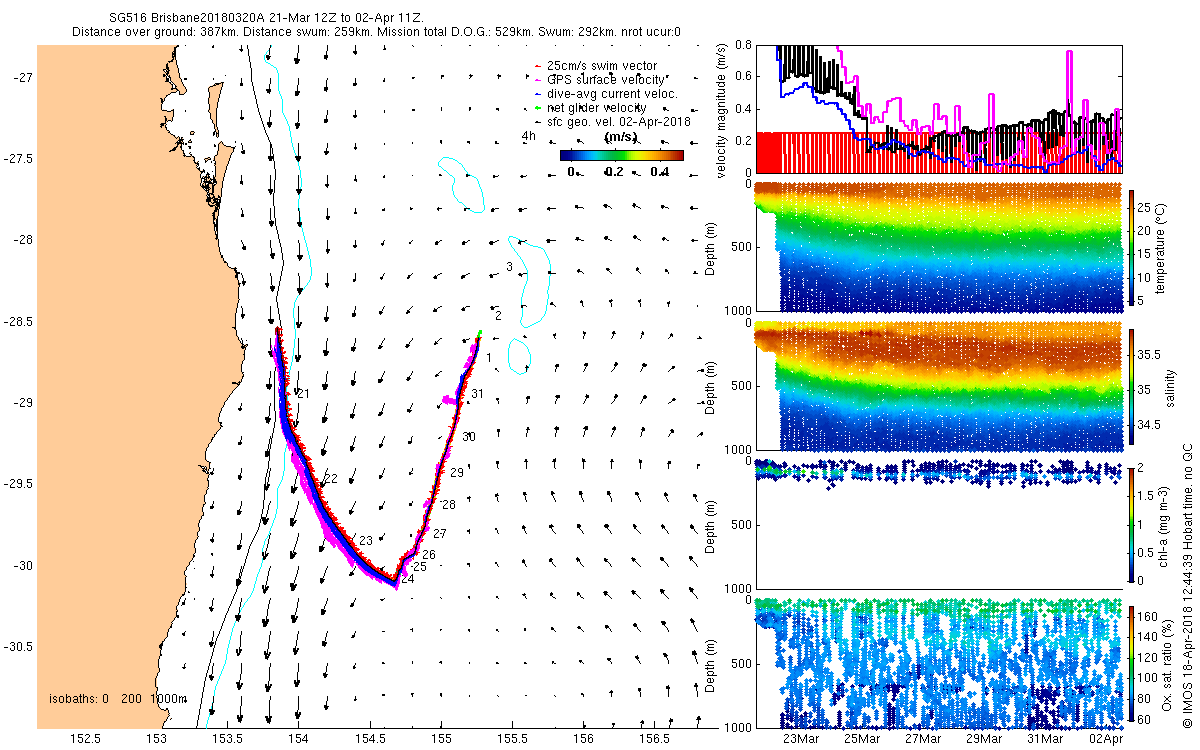Click the '-28.5' latitude tick label
The height and width of the screenshot is (750, 1200).
(x=17, y=321)
